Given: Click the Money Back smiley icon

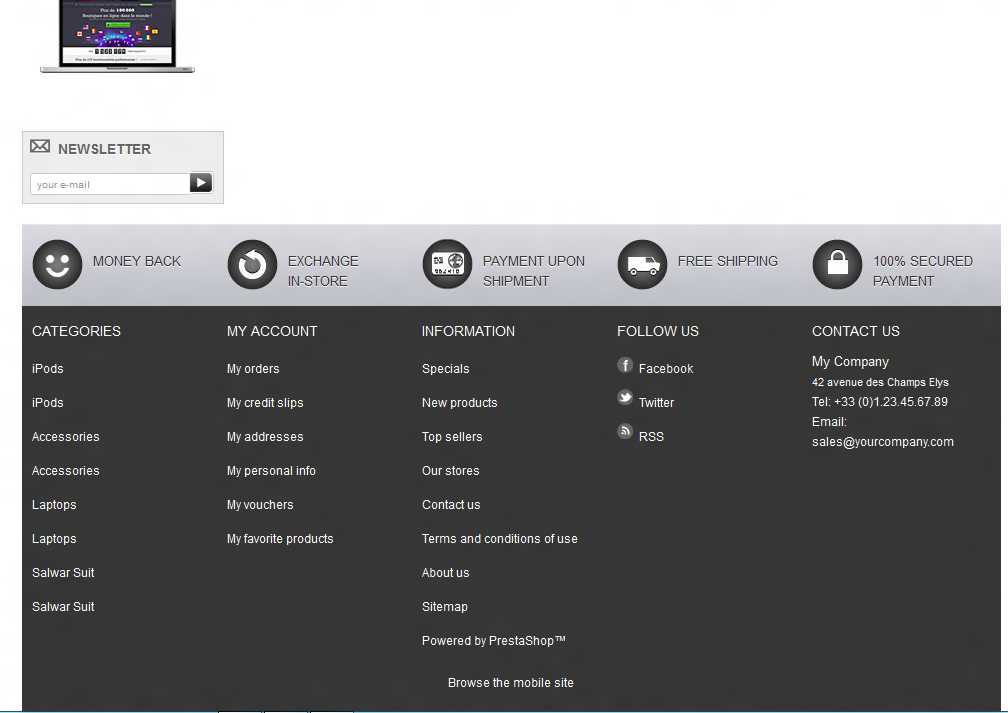Looking at the screenshot, I should (57, 264).
